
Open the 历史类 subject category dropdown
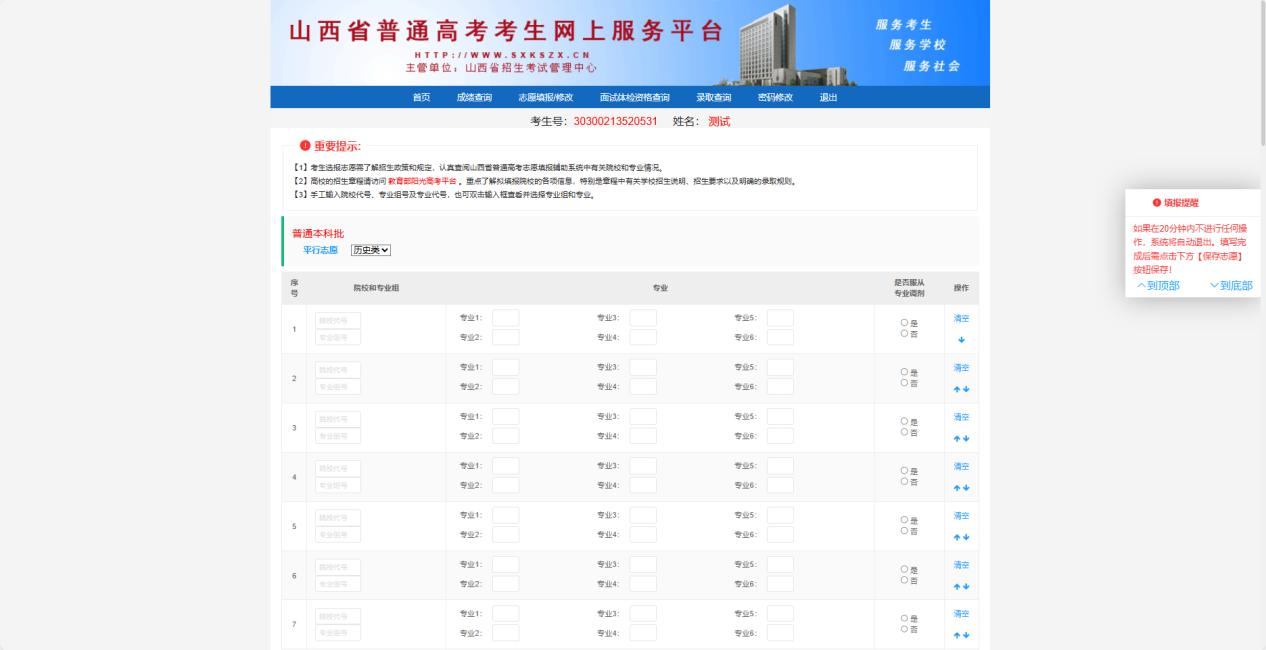coord(370,250)
